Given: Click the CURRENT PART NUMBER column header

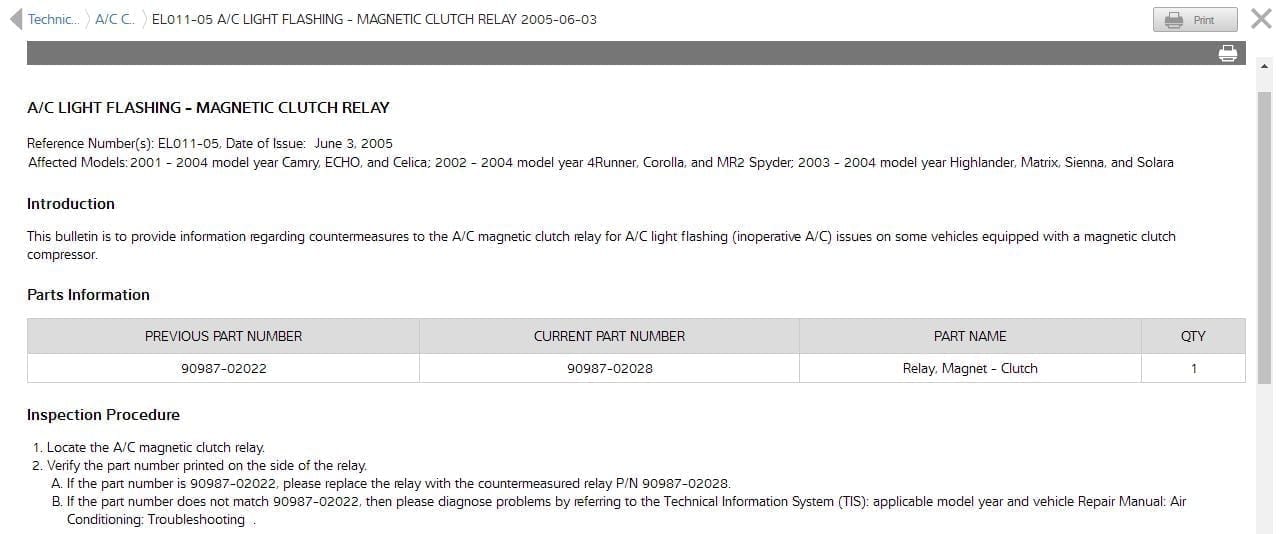Looking at the screenshot, I should click(x=609, y=336).
